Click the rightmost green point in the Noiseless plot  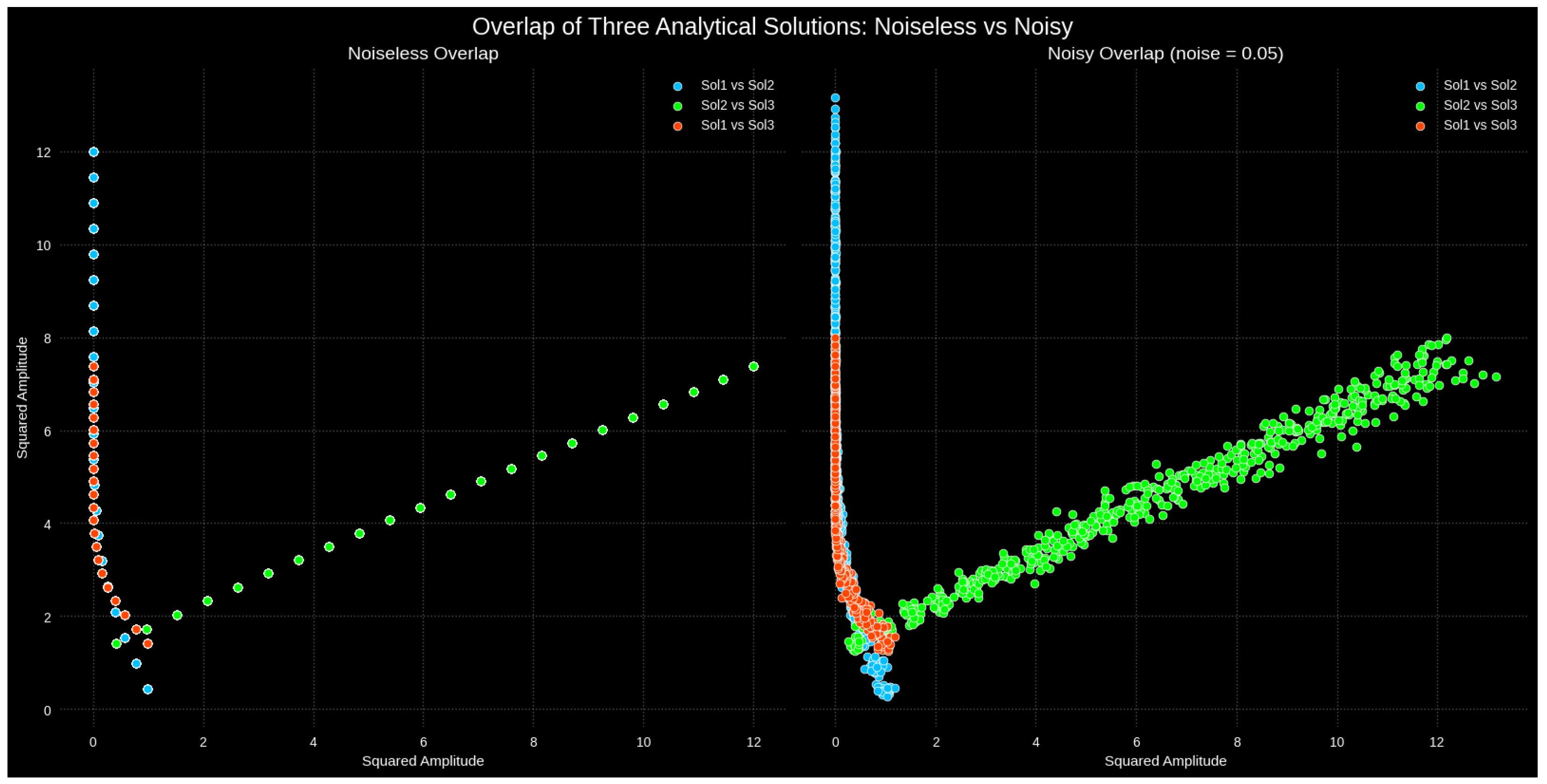pos(754,367)
